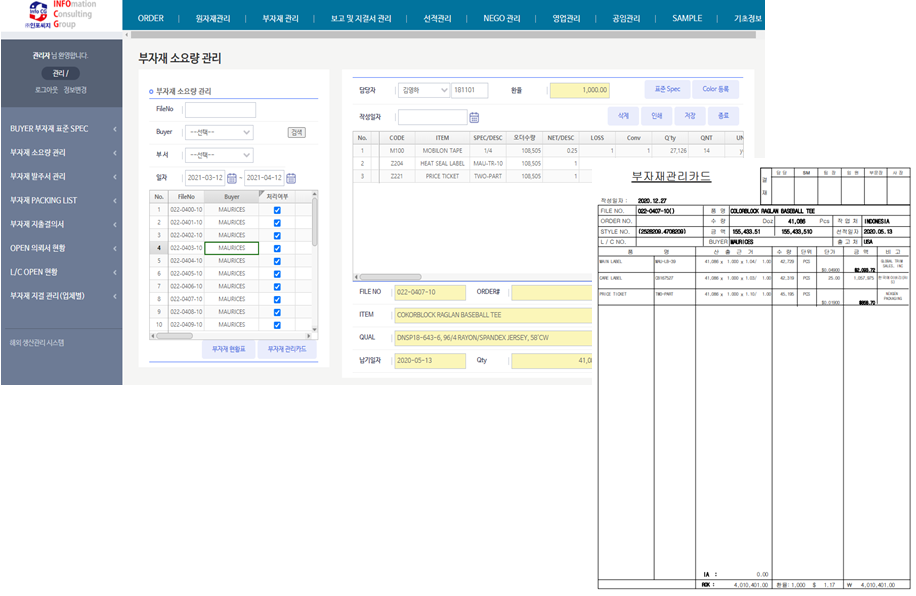The width and height of the screenshot is (916, 596).
Task: Expand 부자재 소요량 관리 sidebar menu
Action: (61, 153)
